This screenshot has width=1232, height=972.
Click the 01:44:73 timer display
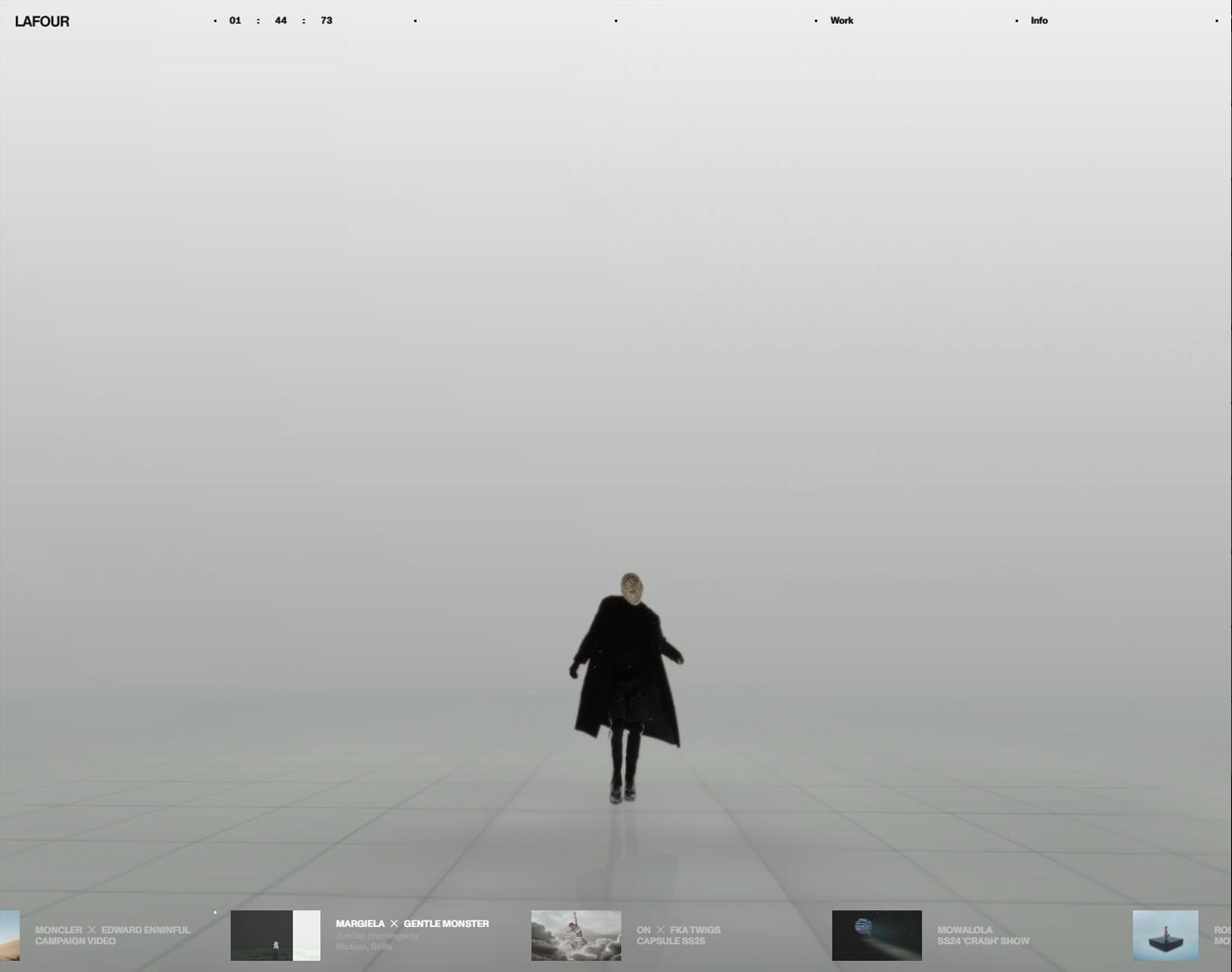pos(281,20)
